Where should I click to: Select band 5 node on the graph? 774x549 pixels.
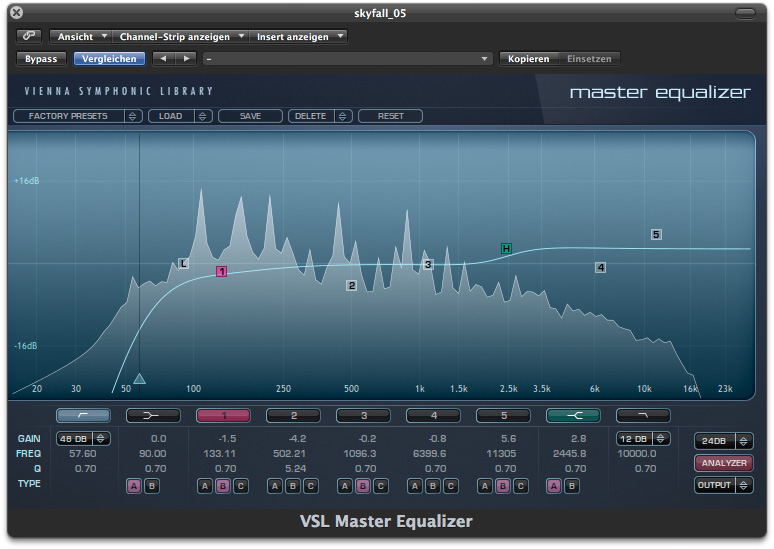point(656,235)
